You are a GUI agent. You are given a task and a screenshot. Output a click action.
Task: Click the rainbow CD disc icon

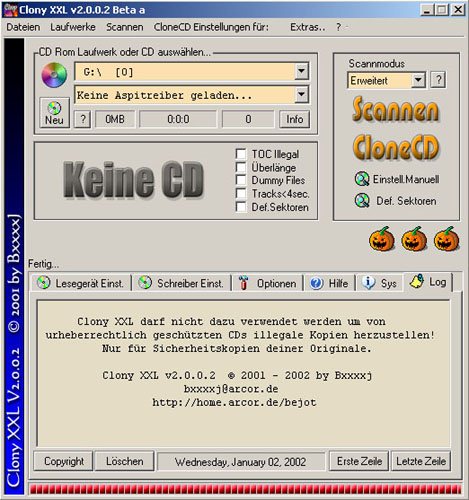point(54,75)
